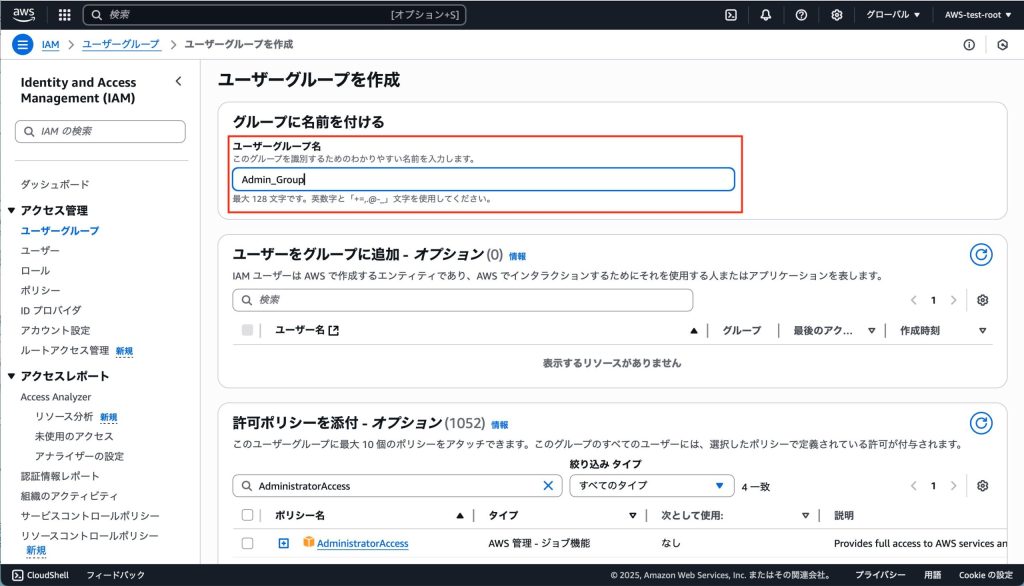Viewport: 1024px width, 586px height.
Task: Click the ユーザーグループ名 input field
Action: point(483,179)
